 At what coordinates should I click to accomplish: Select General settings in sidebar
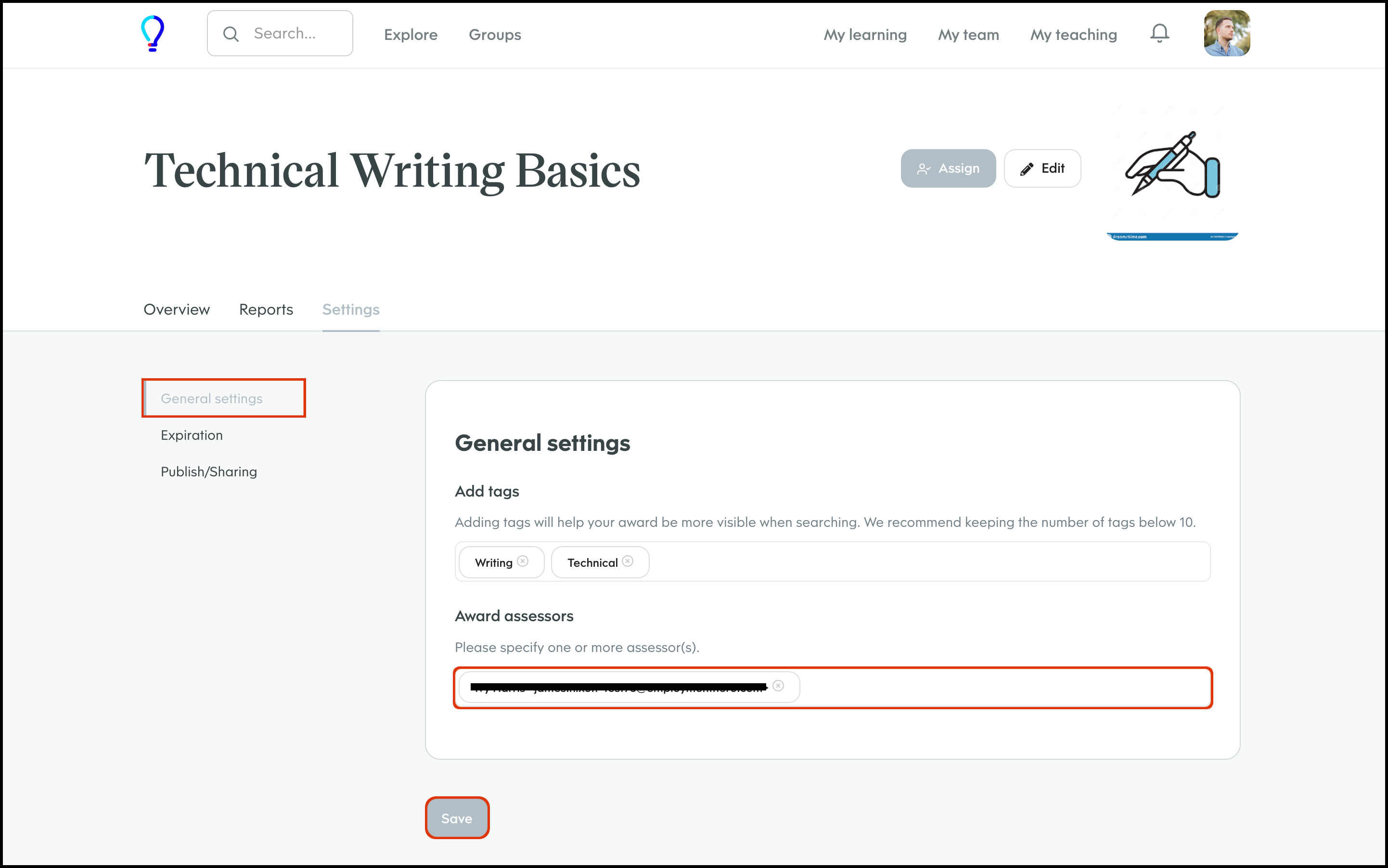[211, 398]
